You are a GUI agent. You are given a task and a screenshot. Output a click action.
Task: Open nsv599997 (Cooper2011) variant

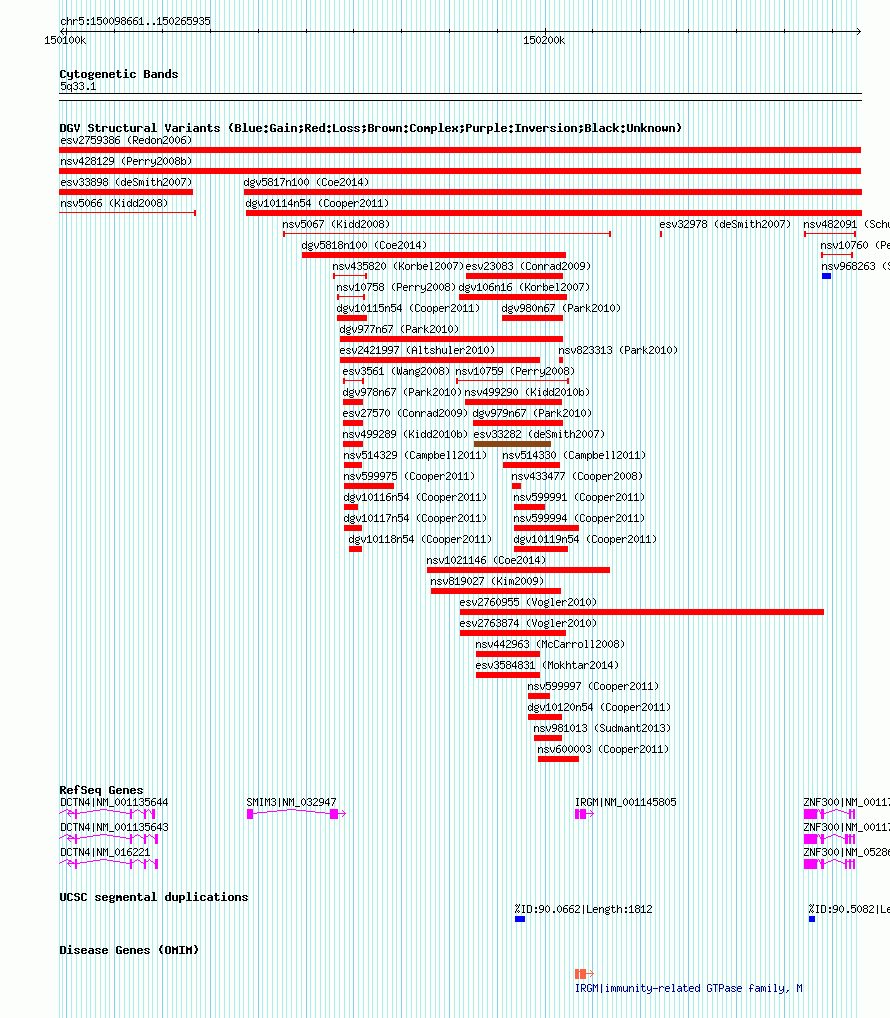coord(593,686)
